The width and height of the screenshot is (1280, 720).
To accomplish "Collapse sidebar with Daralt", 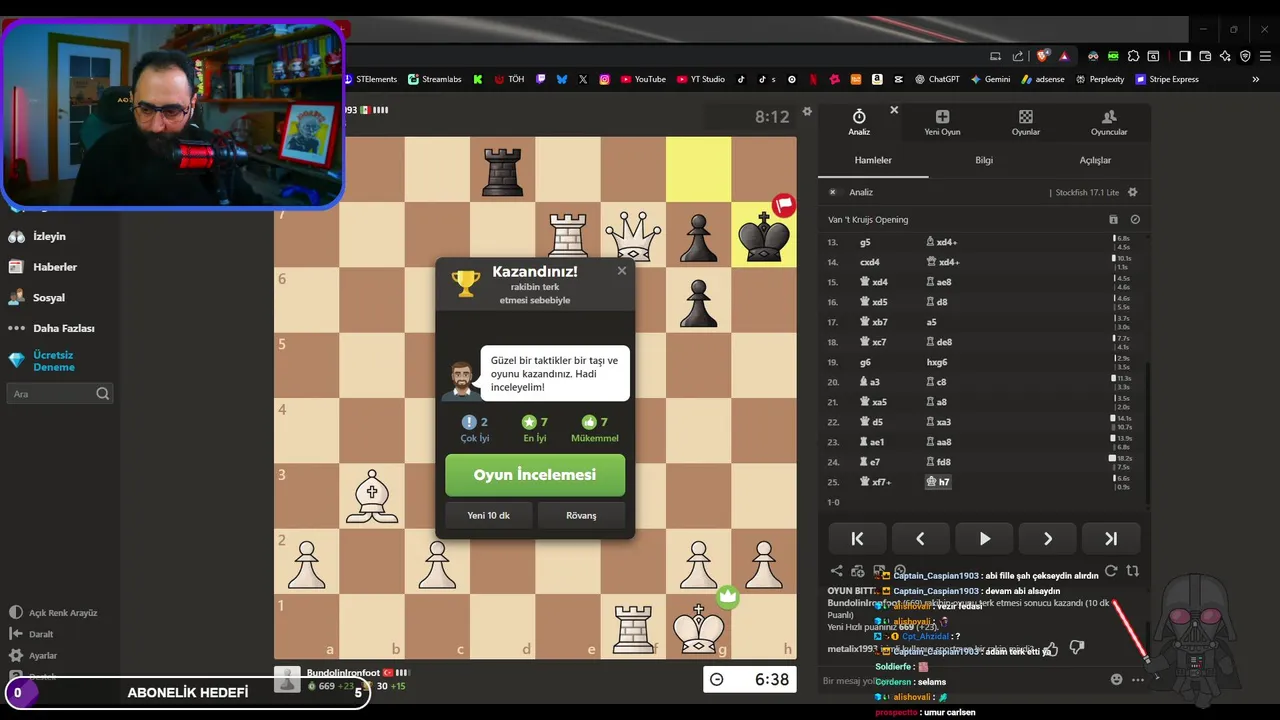I will (x=31, y=634).
